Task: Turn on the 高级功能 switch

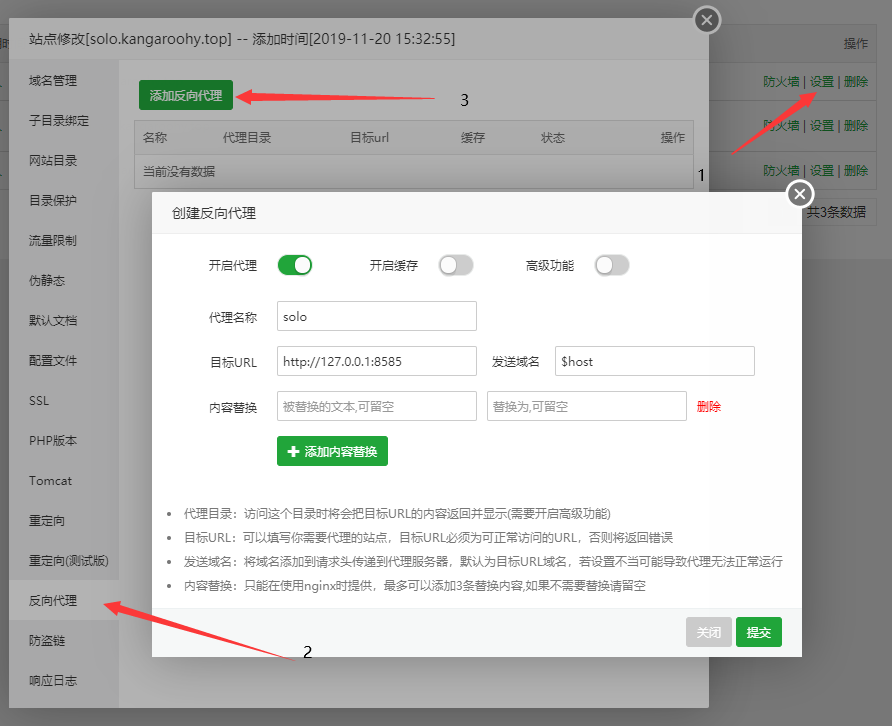Action: (x=612, y=265)
